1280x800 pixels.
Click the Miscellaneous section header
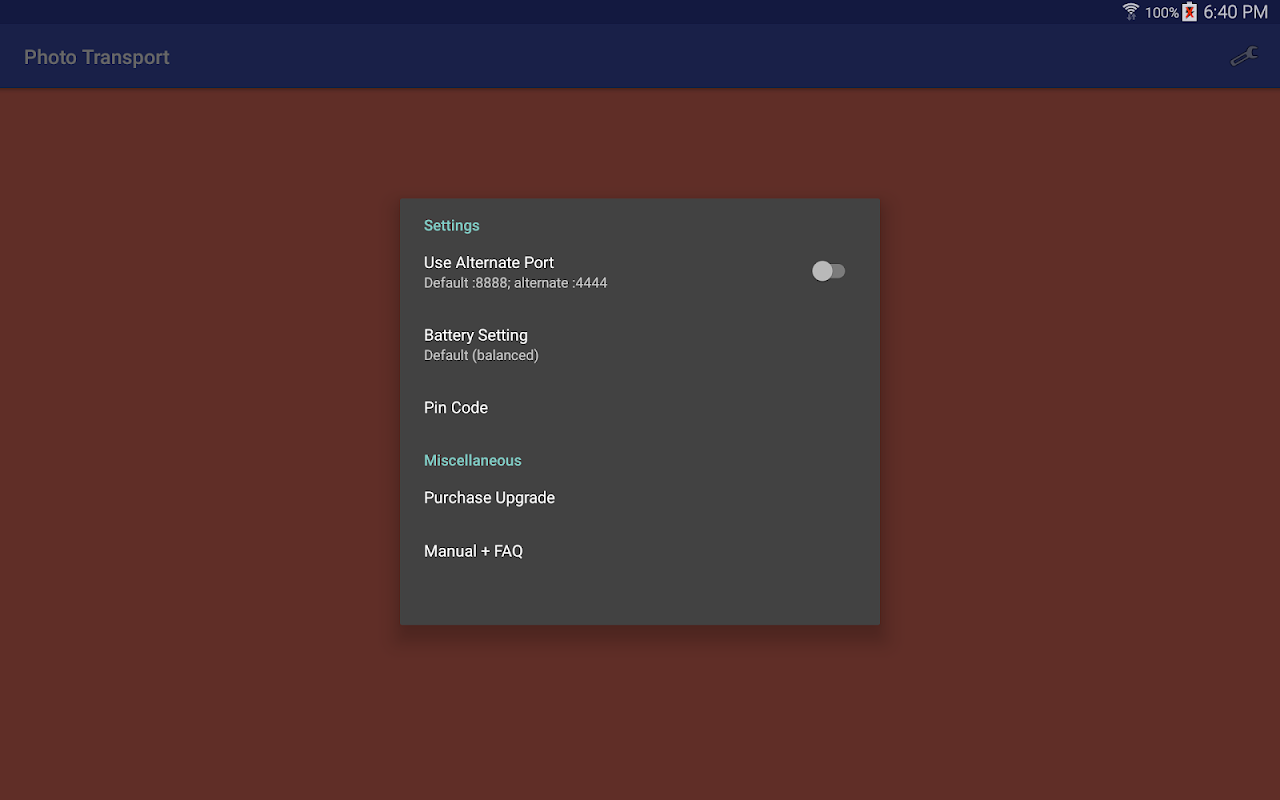[x=473, y=460]
